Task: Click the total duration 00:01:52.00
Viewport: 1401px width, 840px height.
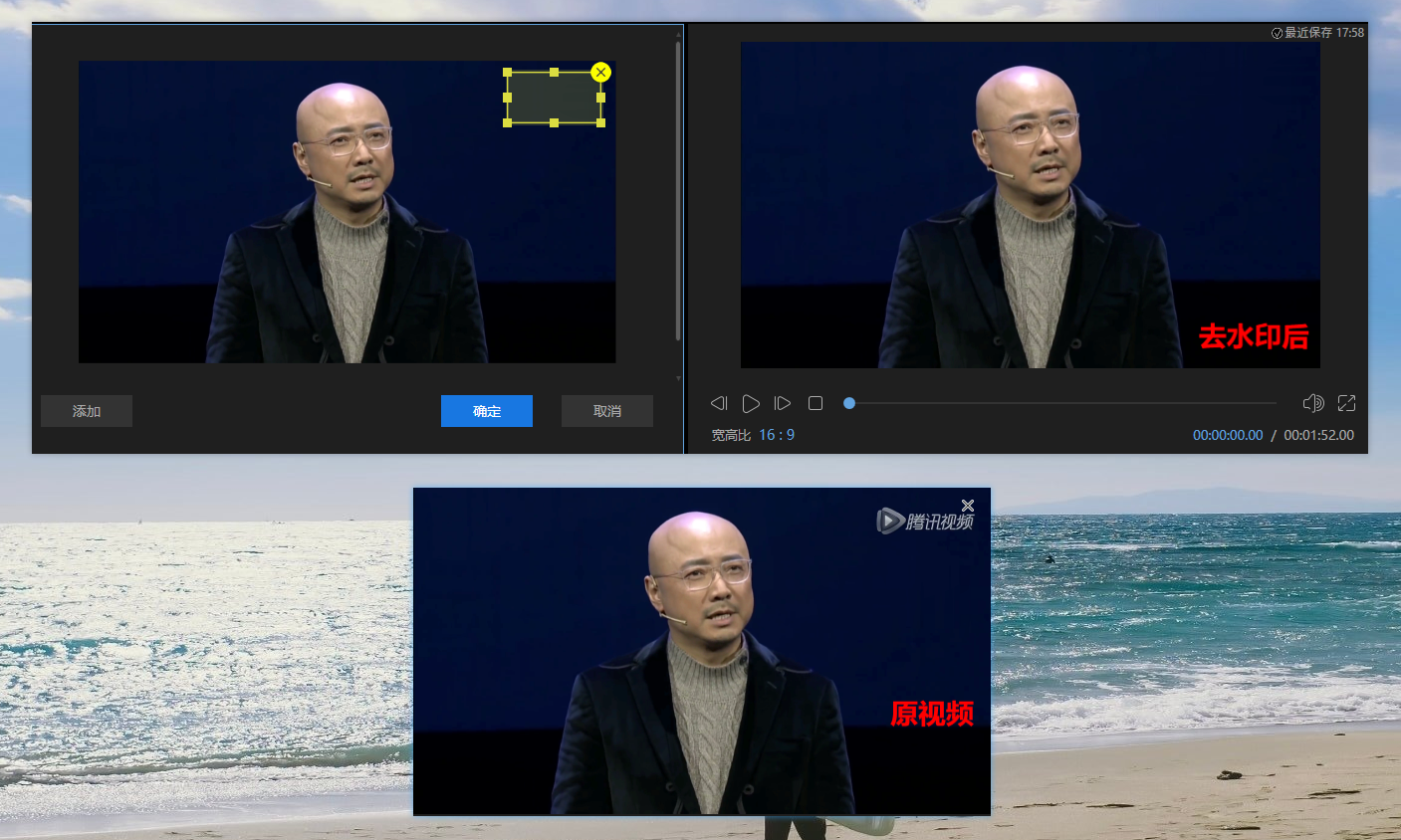Action: tap(1318, 435)
